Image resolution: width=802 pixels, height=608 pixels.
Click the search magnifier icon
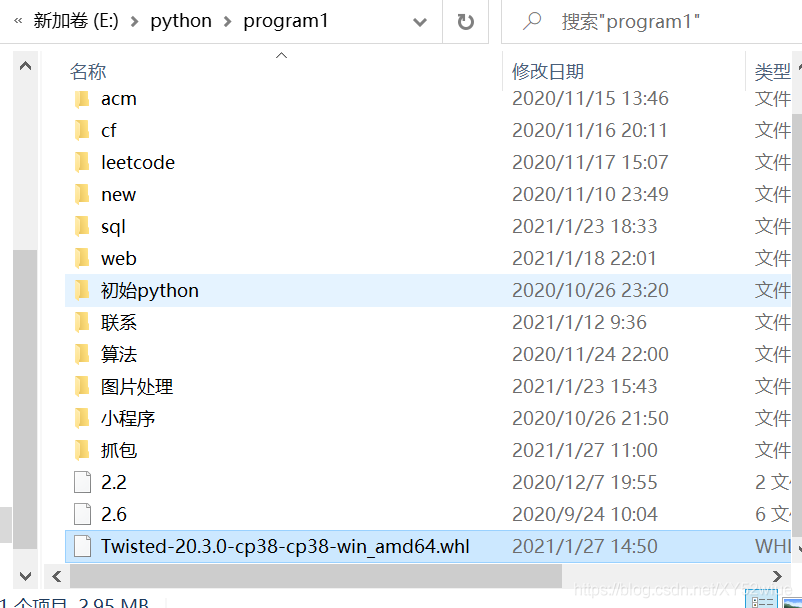tap(532, 21)
